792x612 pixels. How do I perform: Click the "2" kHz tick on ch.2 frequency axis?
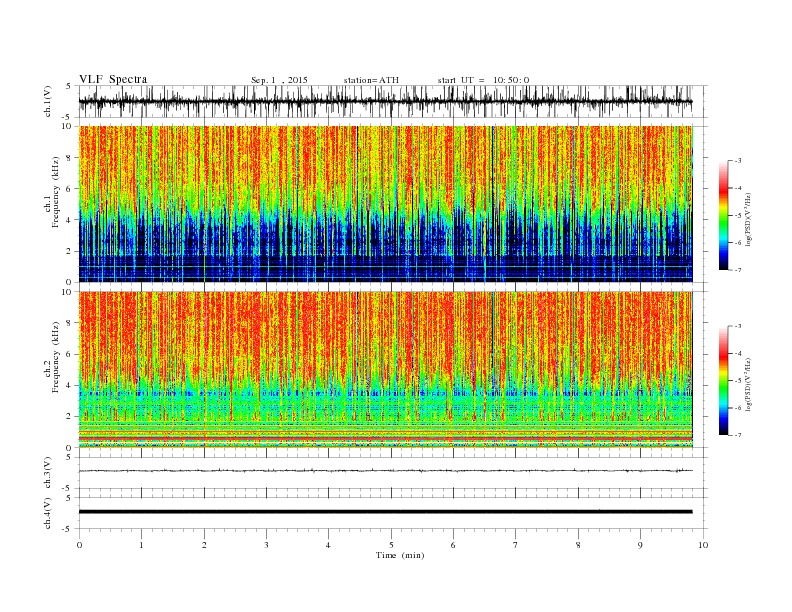[x=69, y=416]
